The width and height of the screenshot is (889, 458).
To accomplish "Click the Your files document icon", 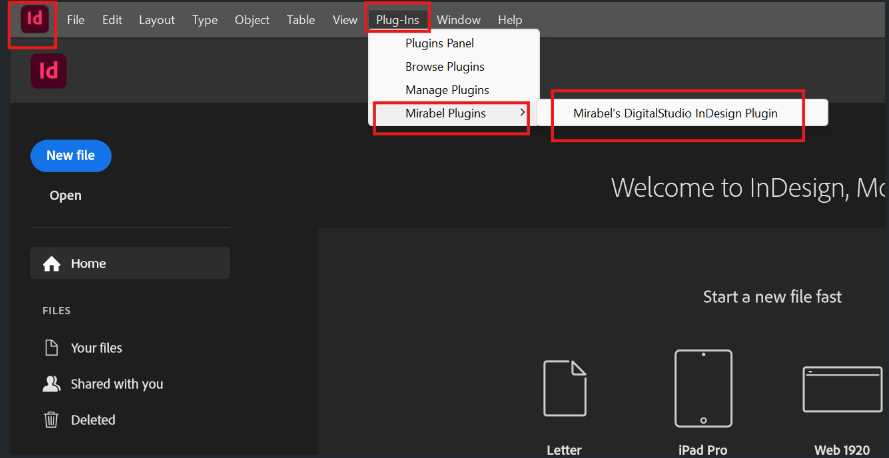I will point(52,347).
